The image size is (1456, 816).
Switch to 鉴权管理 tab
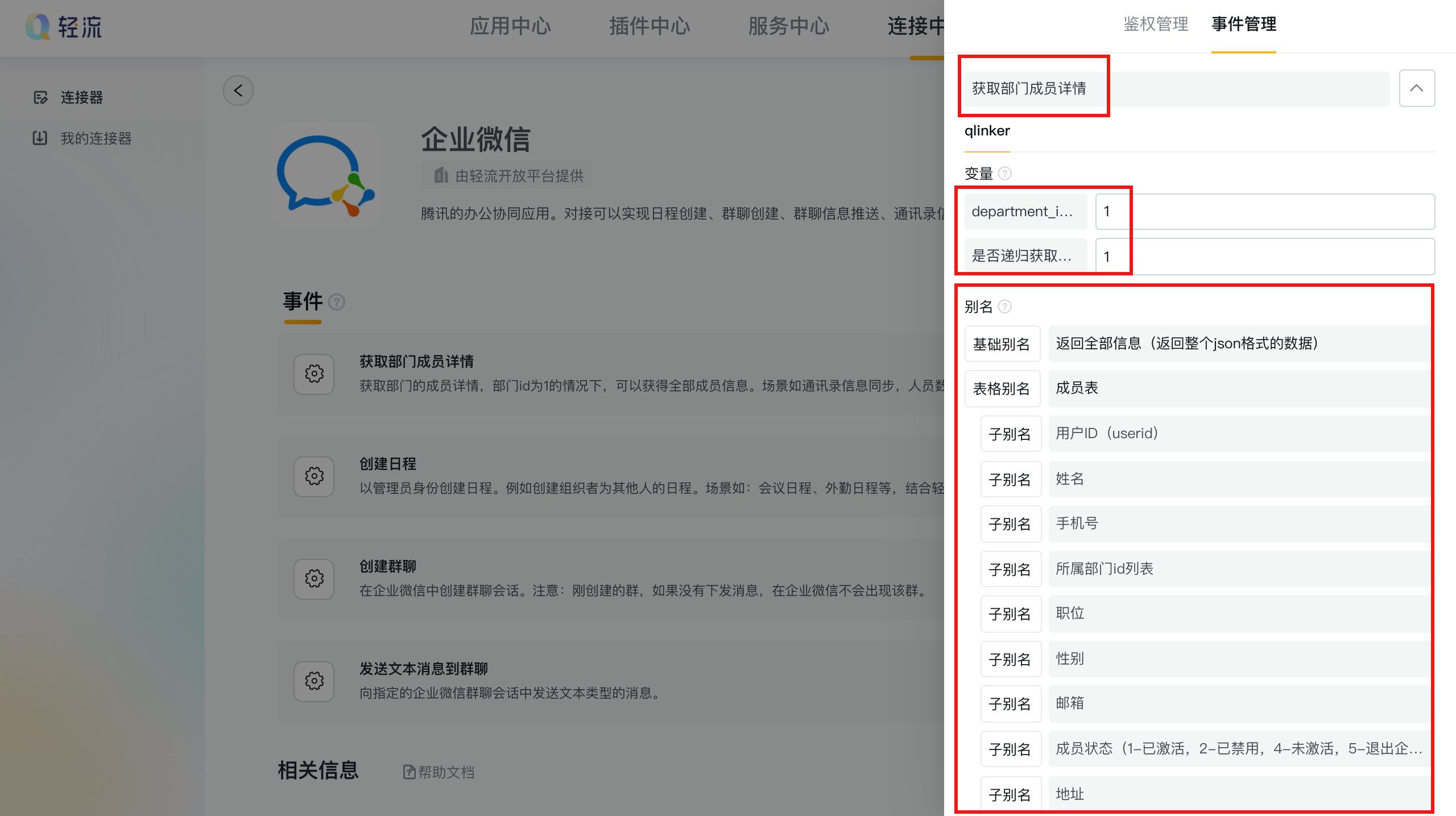pyautogui.click(x=1156, y=24)
